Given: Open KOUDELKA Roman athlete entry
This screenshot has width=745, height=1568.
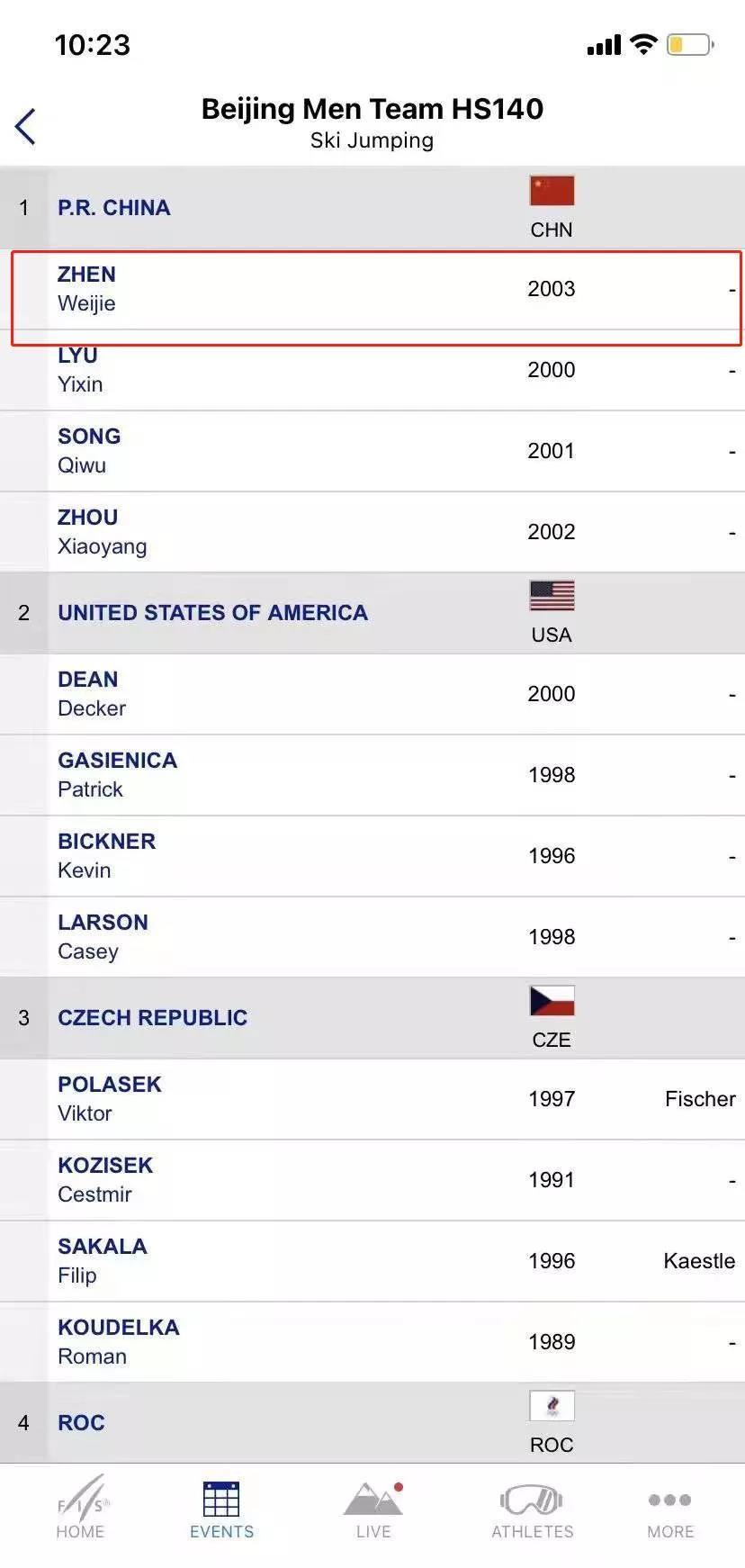Looking at the screenshot, I should (x=372, y=1342).
